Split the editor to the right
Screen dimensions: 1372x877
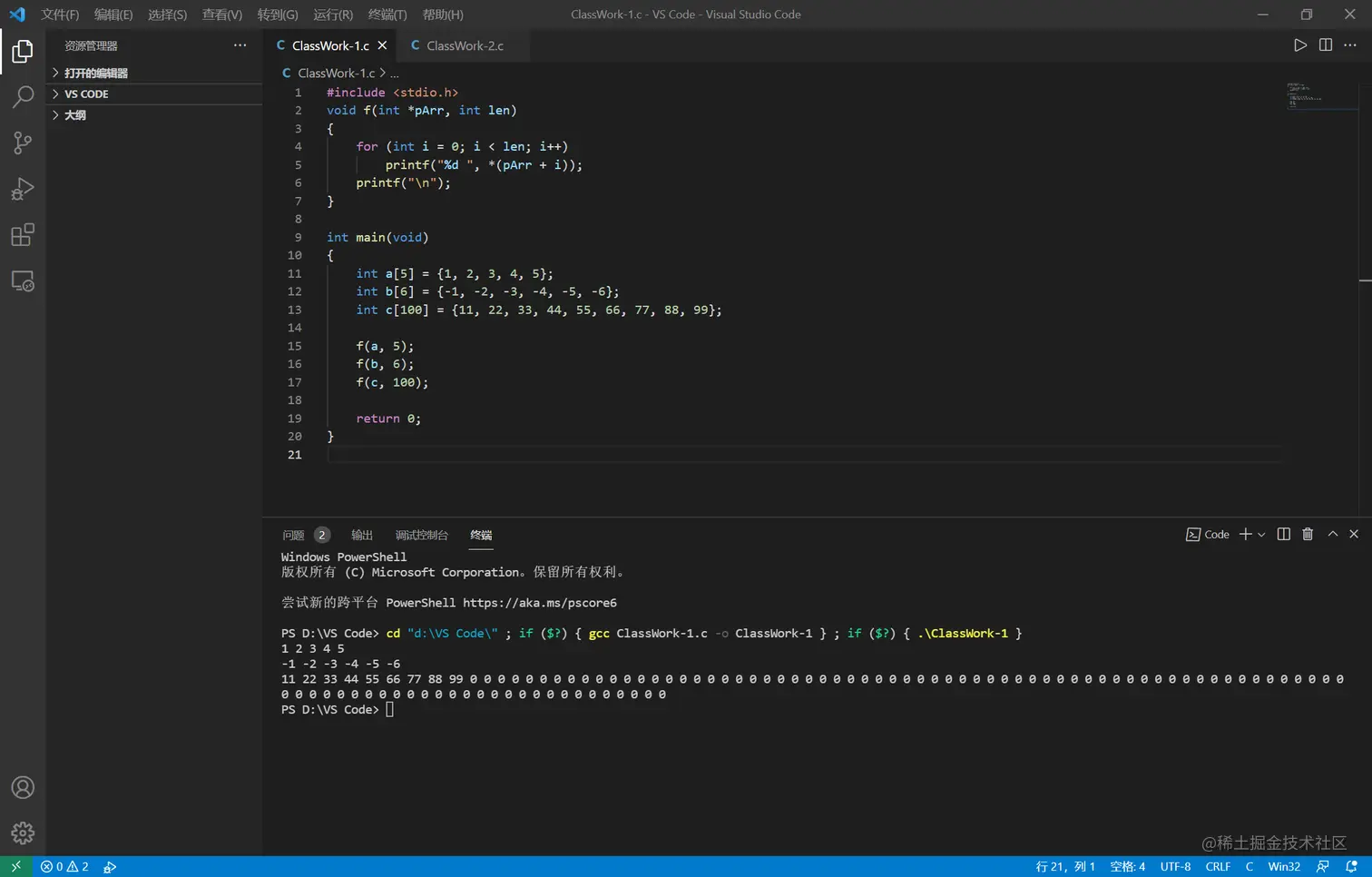tap(1325, 45)
